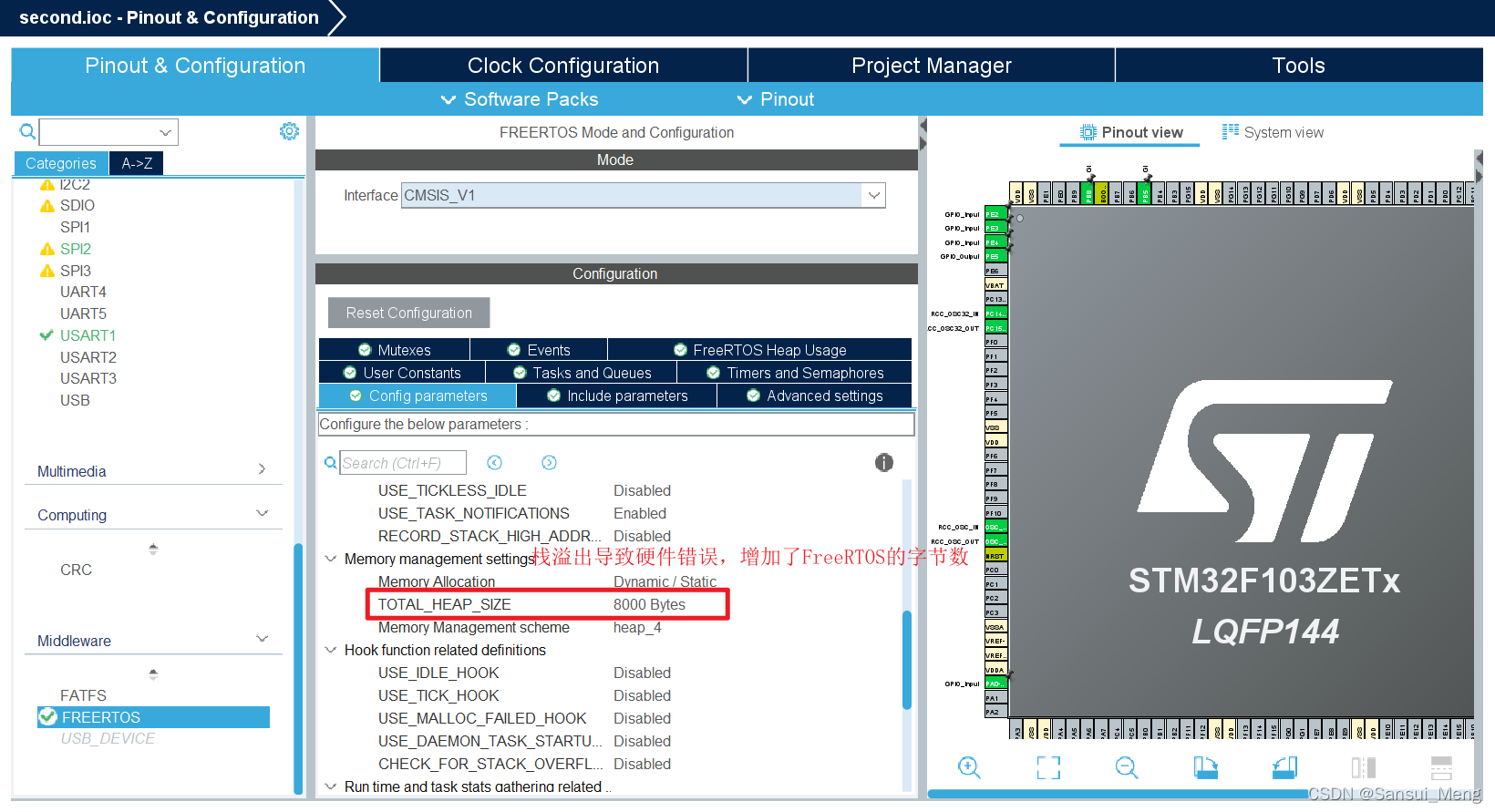1495x812 pixels.
Task: Rotate the chip counter-clockwise
Action: click(x=1284, y=768)
